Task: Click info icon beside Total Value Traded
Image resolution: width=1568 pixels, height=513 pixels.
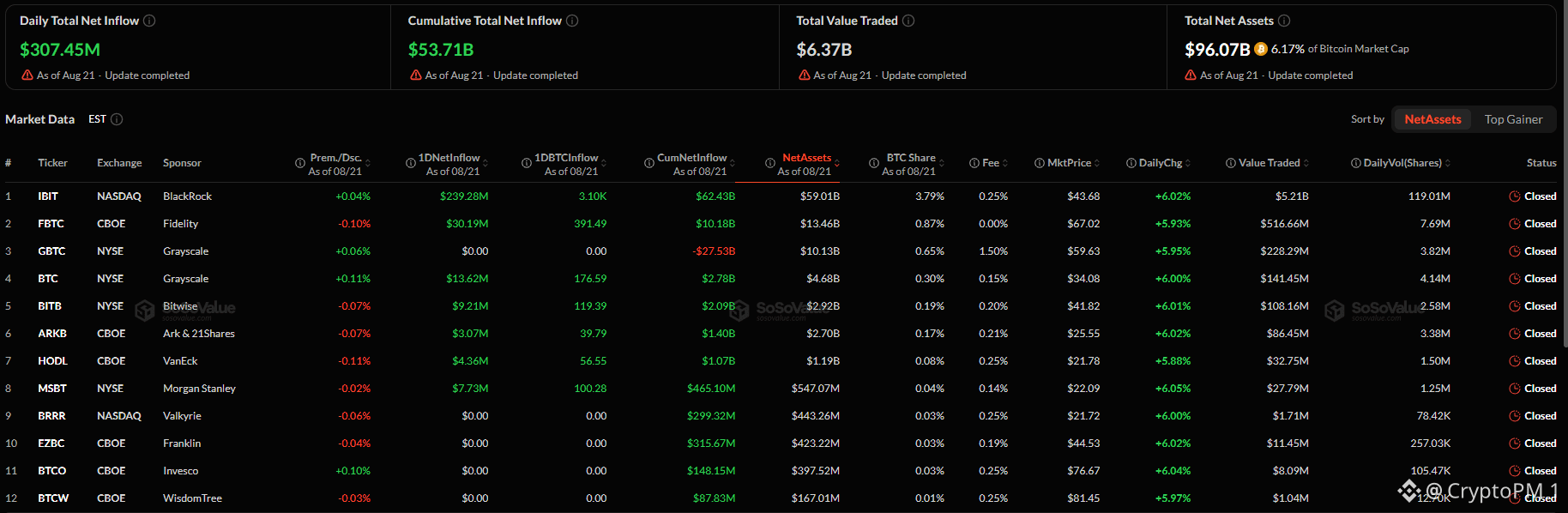Action: (908, 21)
